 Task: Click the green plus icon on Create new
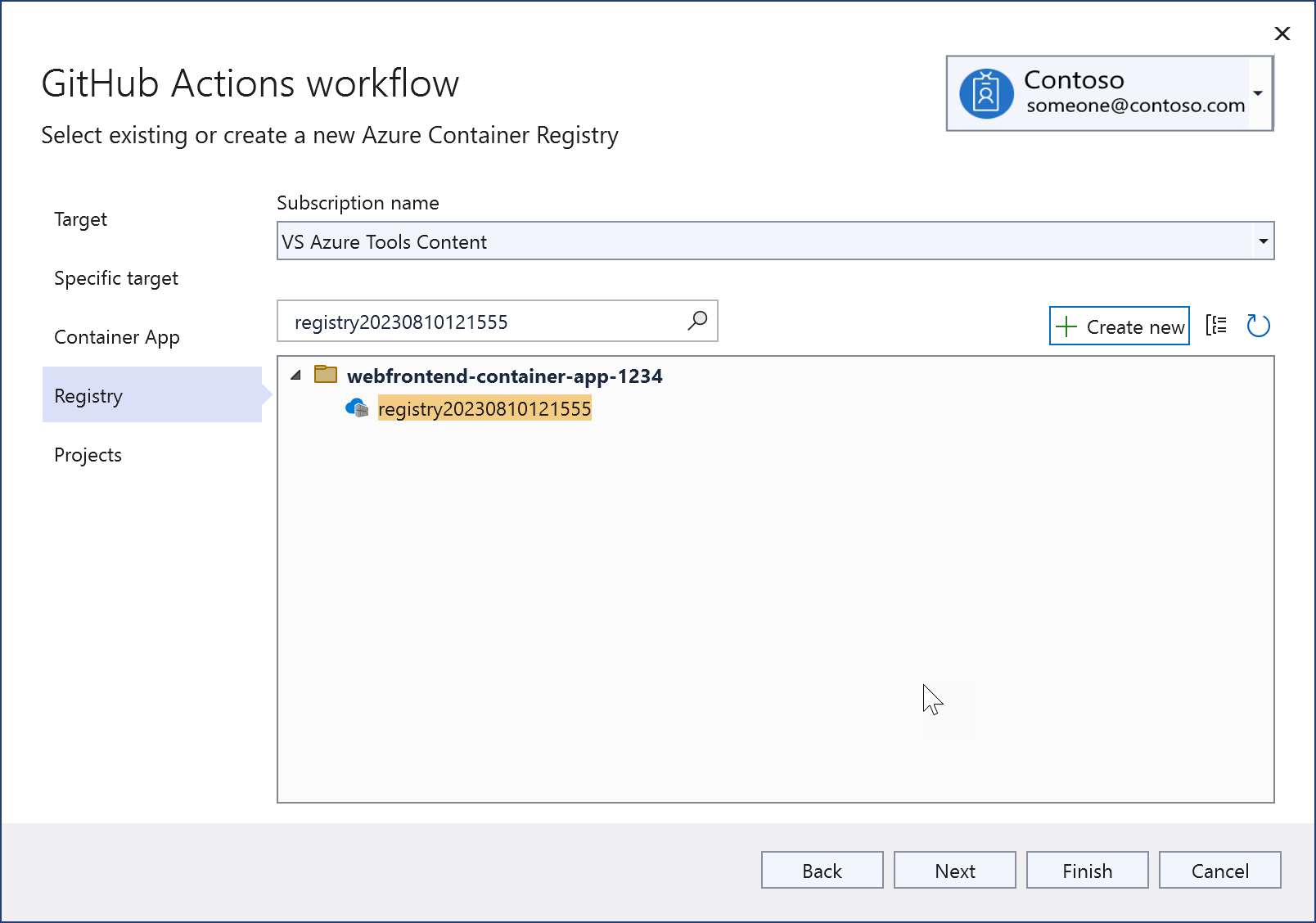pos(1067,326)
